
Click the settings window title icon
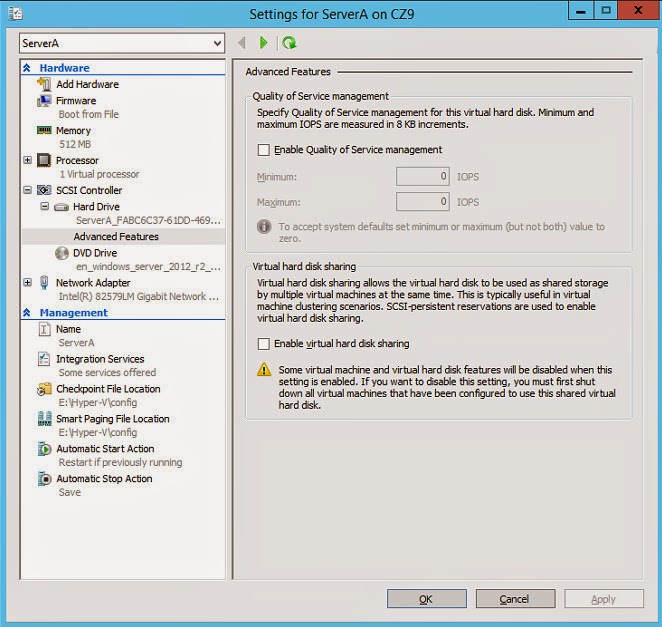15,14
